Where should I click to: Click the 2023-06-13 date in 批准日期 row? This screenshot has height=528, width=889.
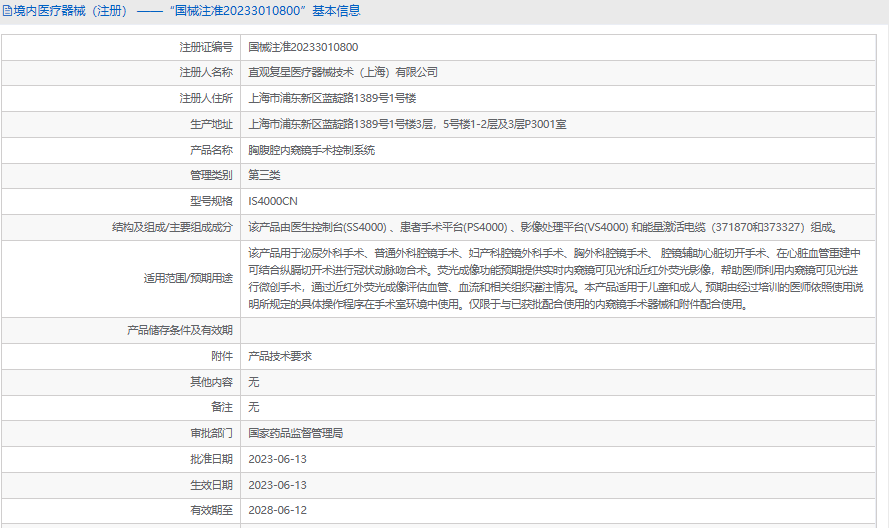coord(277,459)
